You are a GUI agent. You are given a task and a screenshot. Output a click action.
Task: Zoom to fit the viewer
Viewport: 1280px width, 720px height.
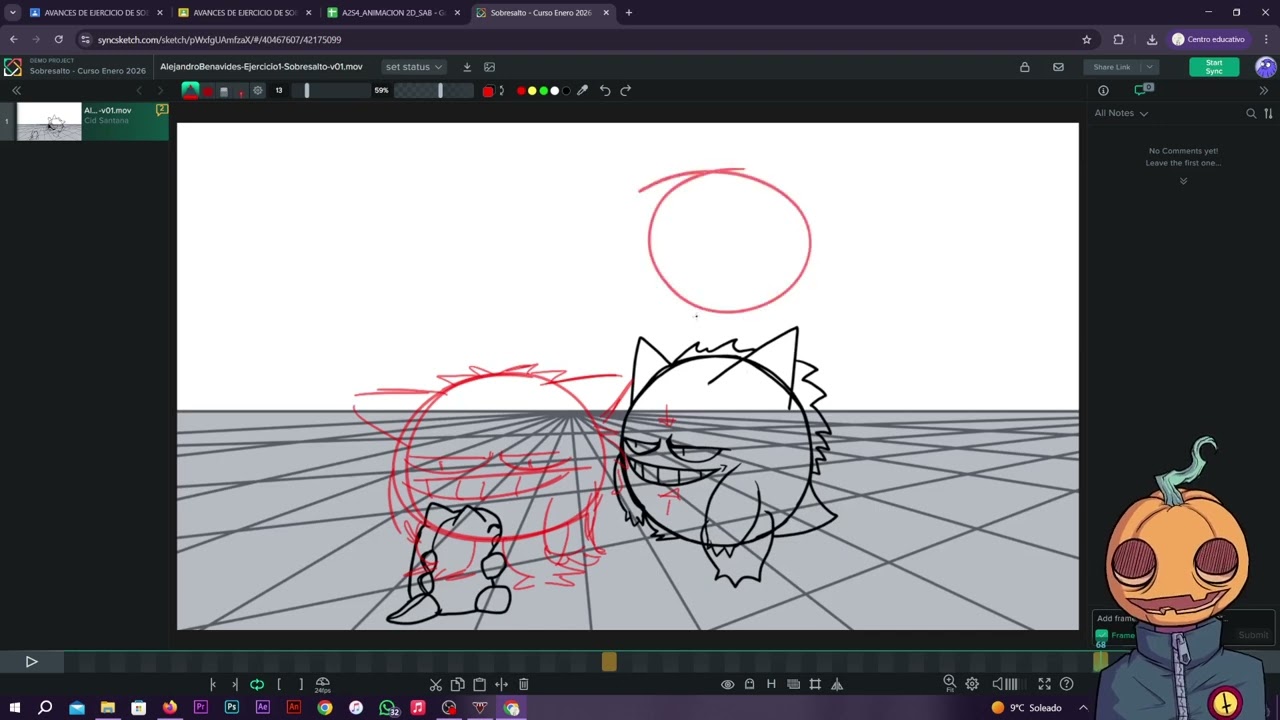click(950, 684)
